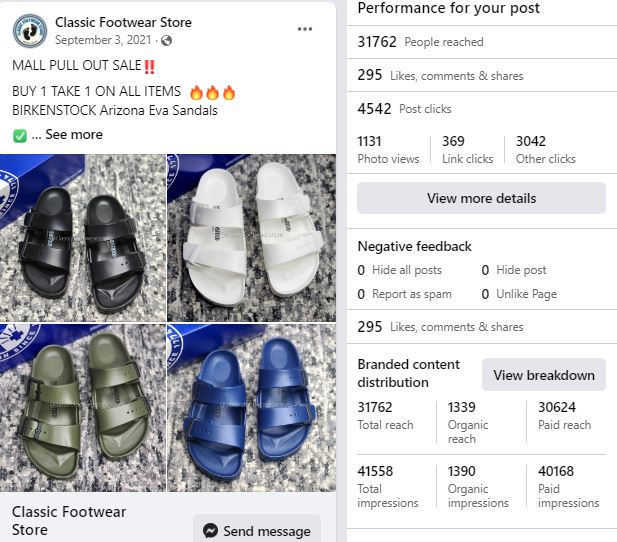Viewport: 617px width, 542px height.
Task: Open the blue sandals photo
Action: 252,407
